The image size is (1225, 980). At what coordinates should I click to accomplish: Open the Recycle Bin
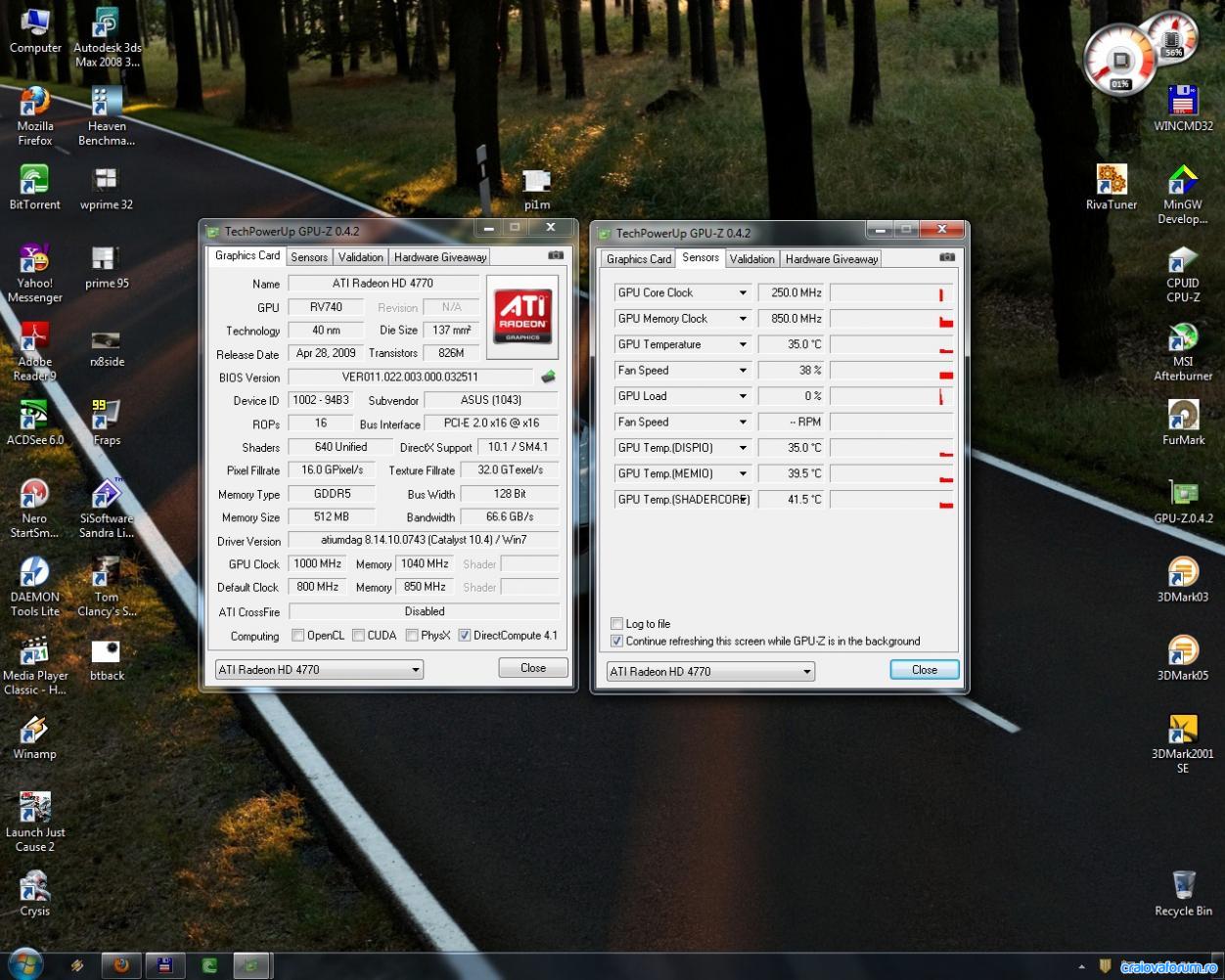[x=1183, y=894]
